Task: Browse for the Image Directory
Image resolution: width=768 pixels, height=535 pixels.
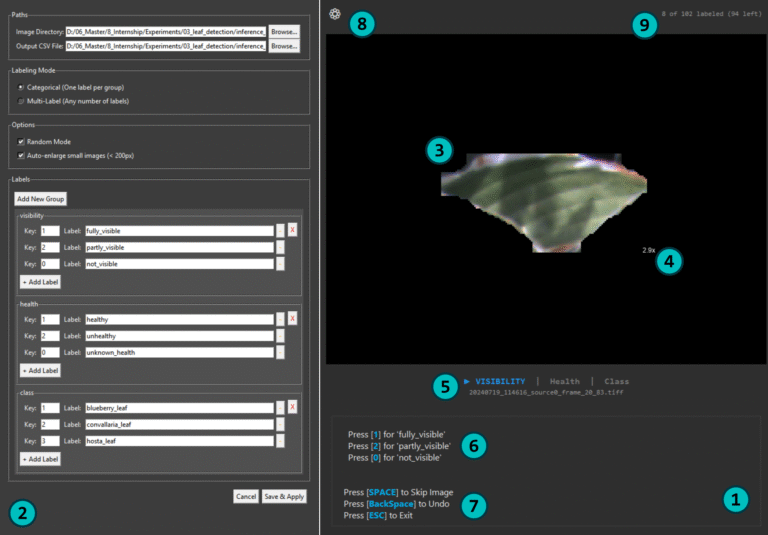Action: 284,32
